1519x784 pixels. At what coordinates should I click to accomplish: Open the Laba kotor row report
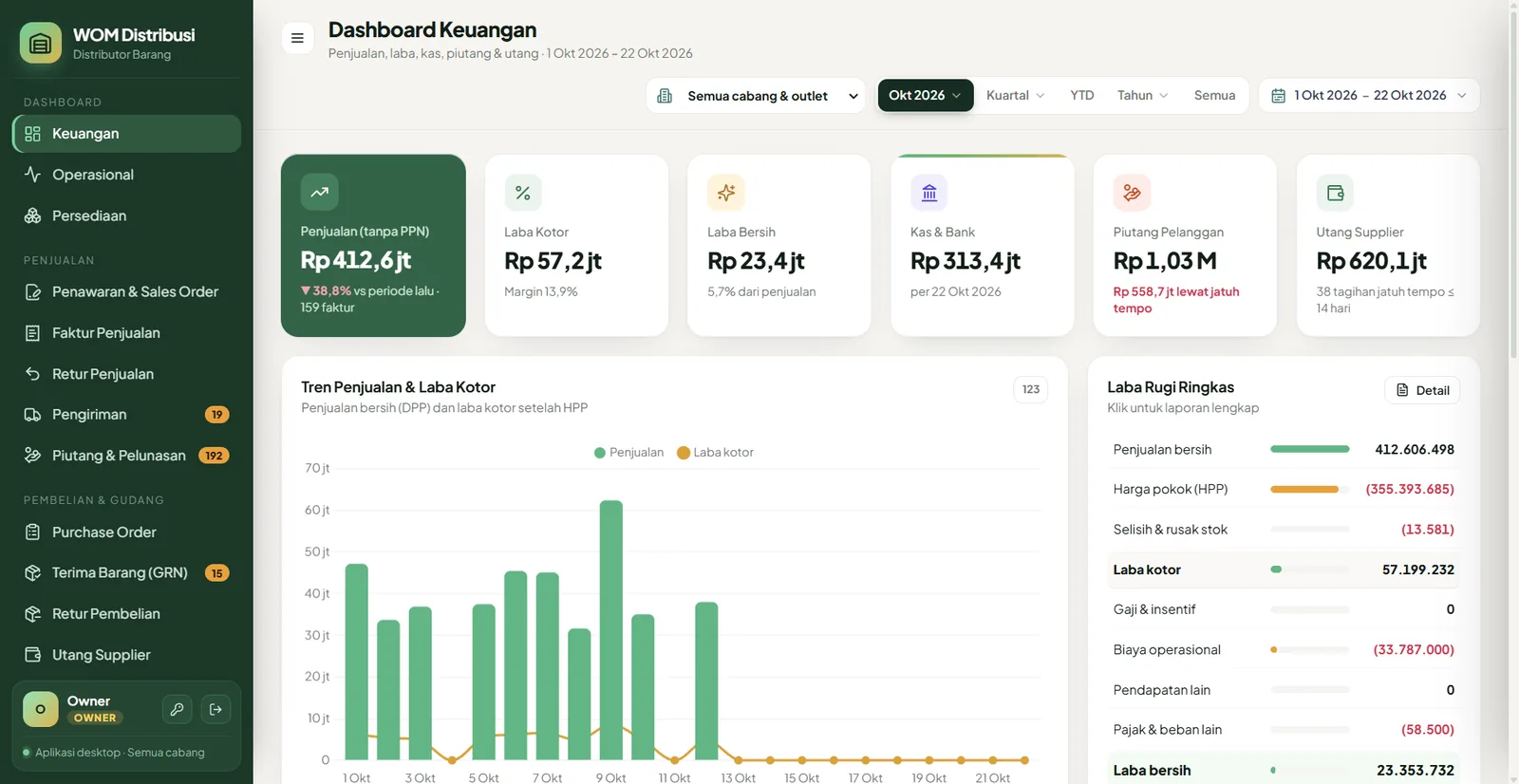1284,569
